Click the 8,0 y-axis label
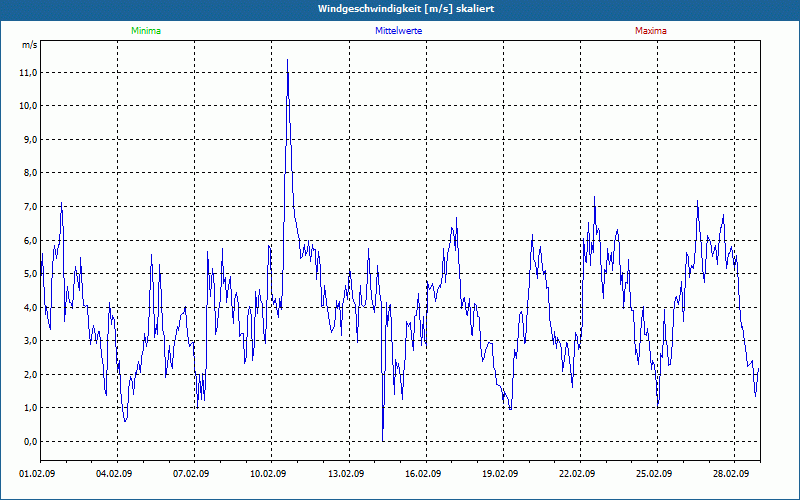Image resolution: width=800 pixels, height=500 pixels. [x=31, y=173]
